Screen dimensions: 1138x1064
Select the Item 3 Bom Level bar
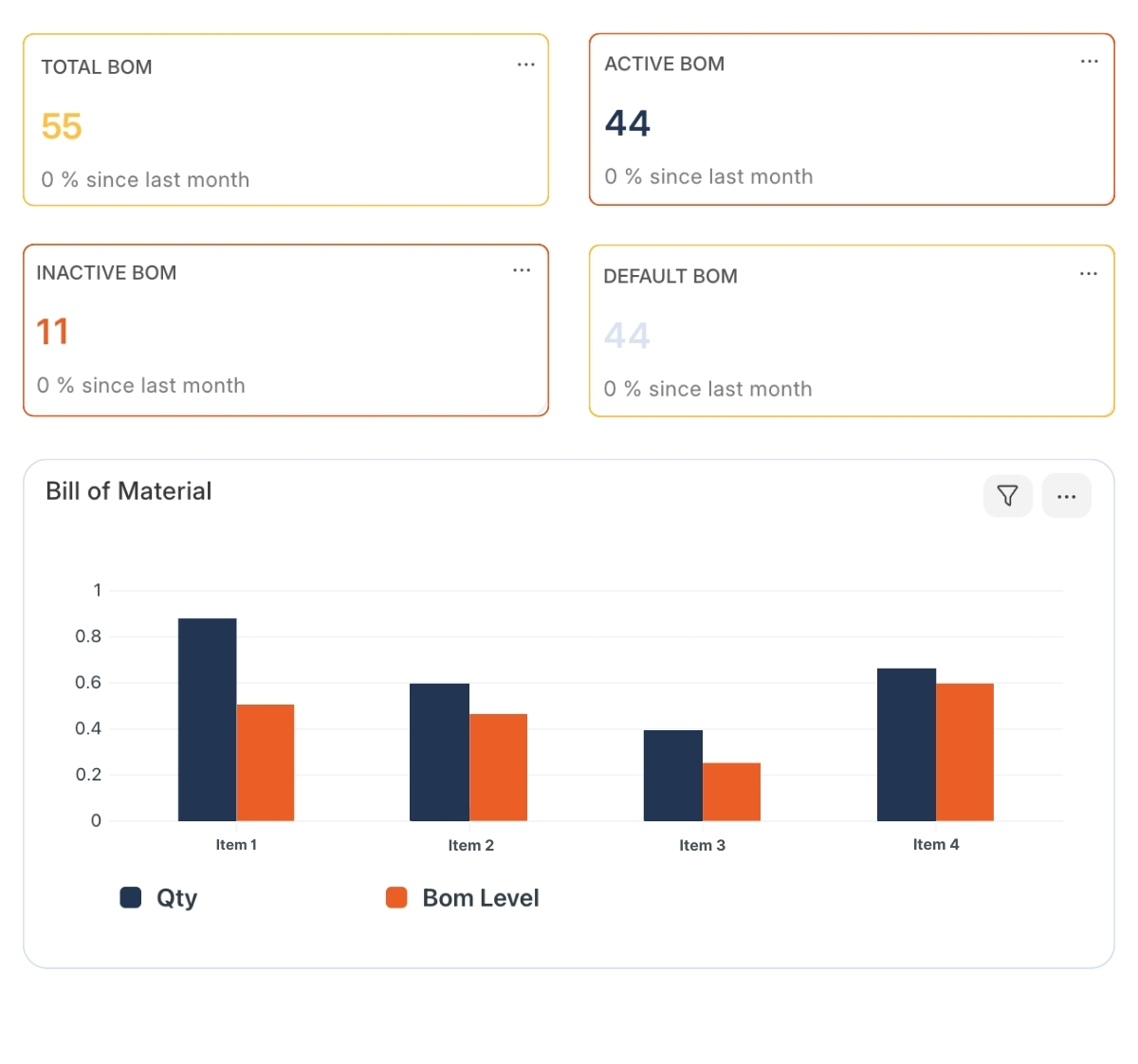731,792
